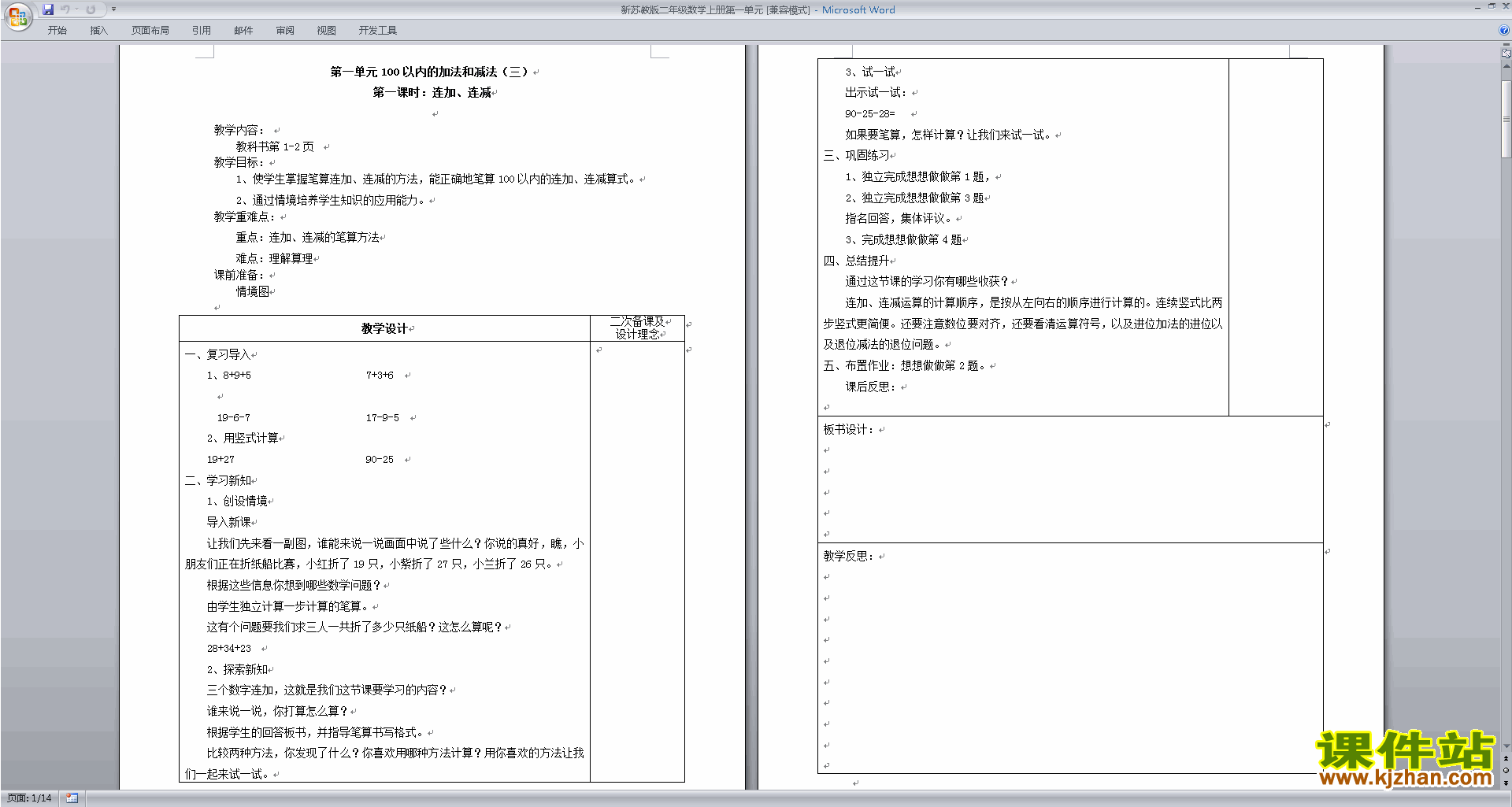Click the split handle above the vertical scrollbar
Image resolution: width=1512 pixels, height=807 pixels.
point(1506,46)
